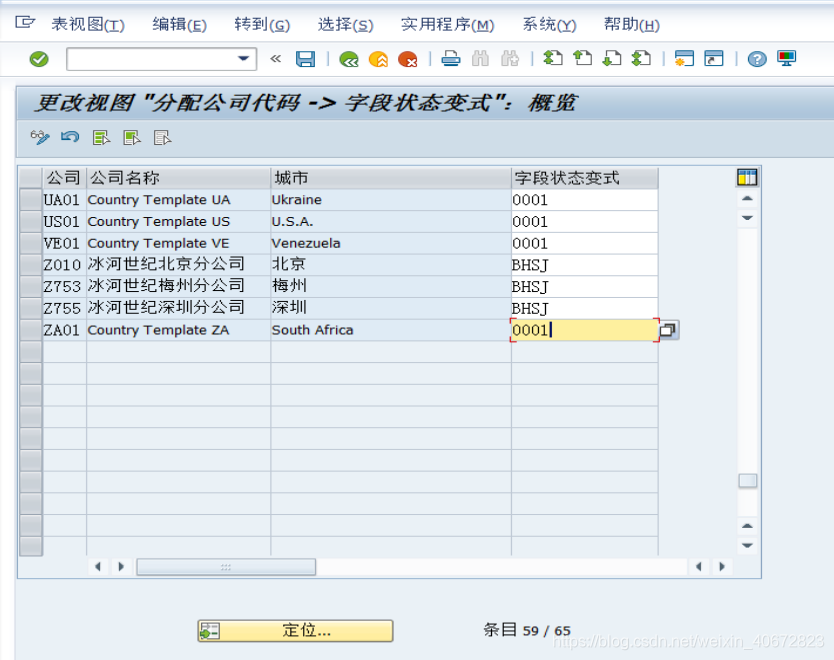
Task: Select row Z753 with its row selector
Action: (x=31, y=287)
